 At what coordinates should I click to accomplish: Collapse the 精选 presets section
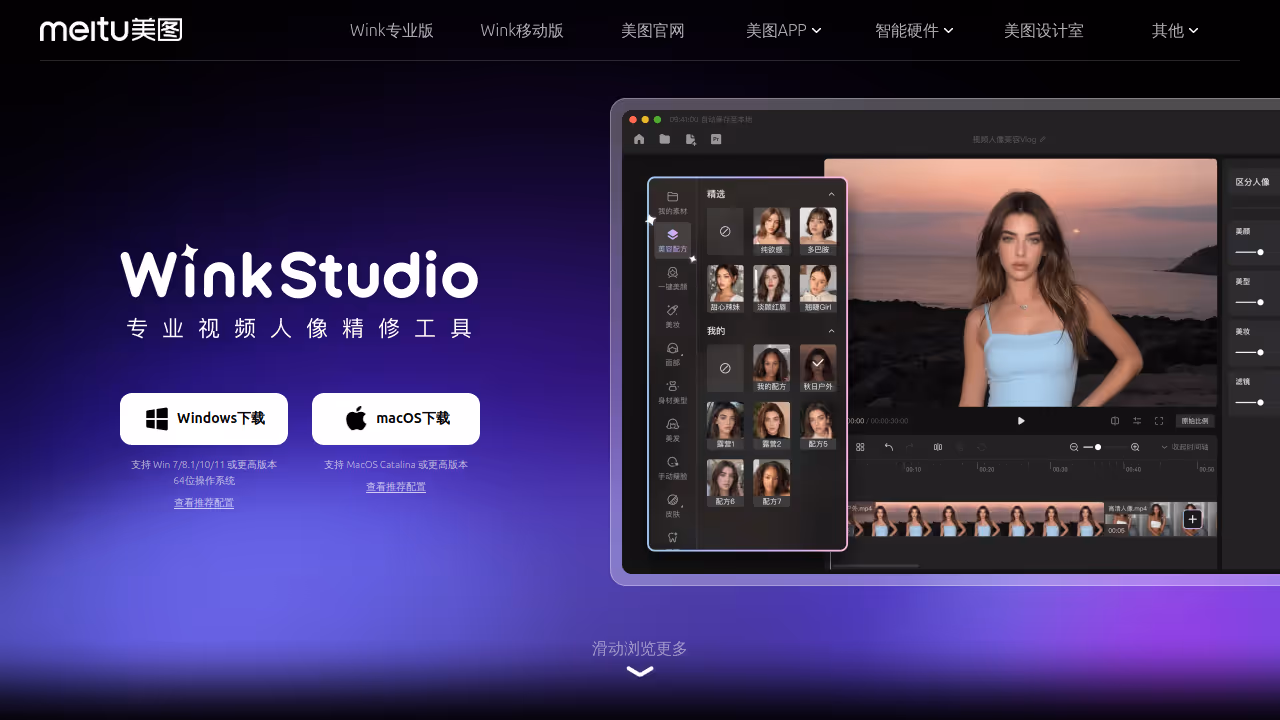pos(831,194)
